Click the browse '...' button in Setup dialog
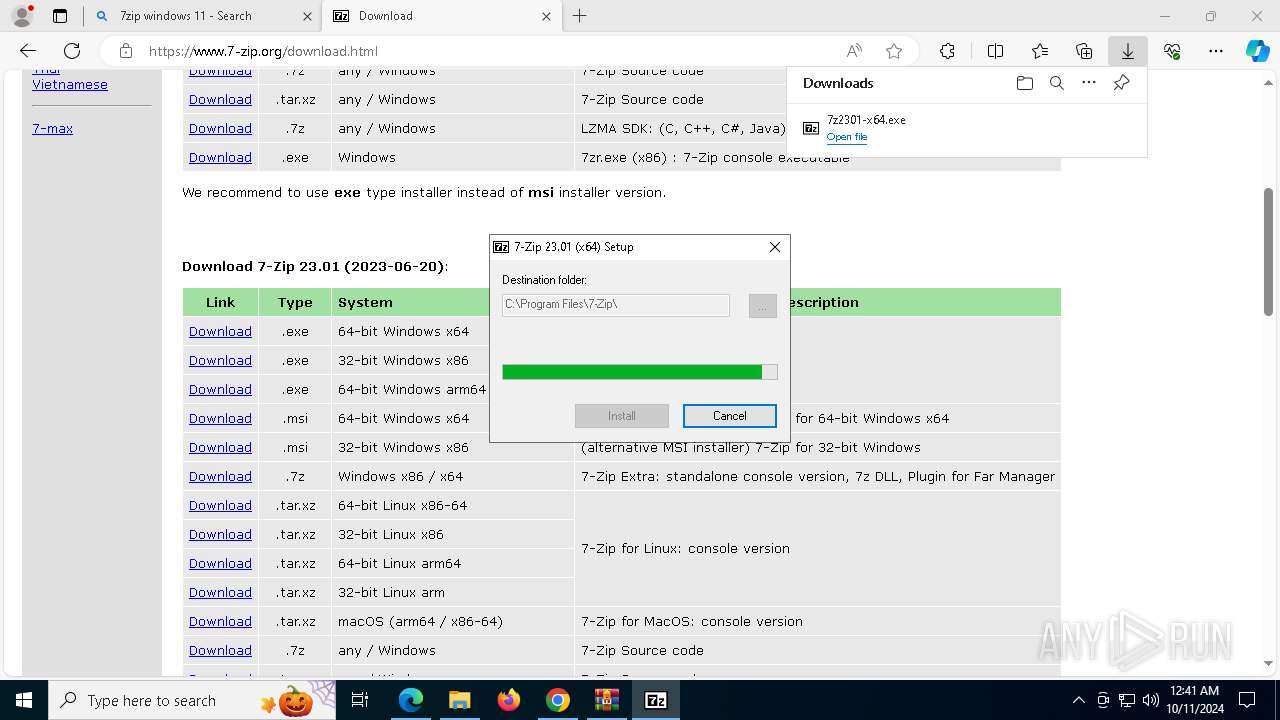1280x720 pixels. pos(762,306)
